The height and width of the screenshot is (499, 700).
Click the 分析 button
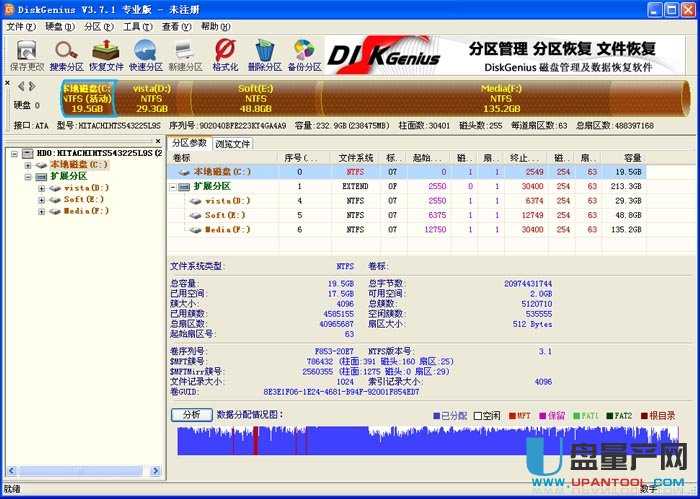pos(191,414)
